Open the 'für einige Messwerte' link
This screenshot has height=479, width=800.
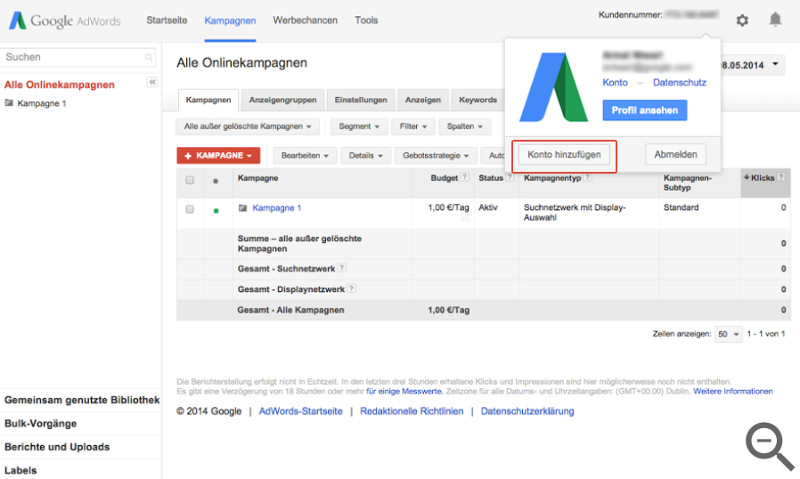pos(404,391)
